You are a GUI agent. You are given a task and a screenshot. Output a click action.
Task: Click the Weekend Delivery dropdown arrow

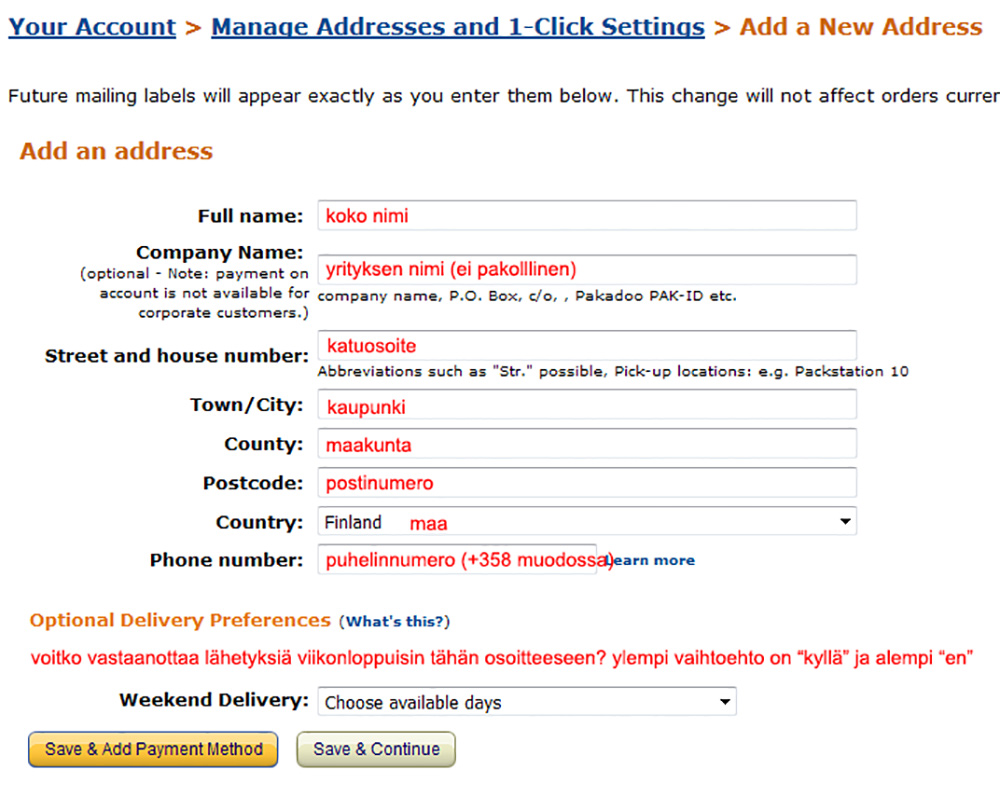(x=724, y=701)
